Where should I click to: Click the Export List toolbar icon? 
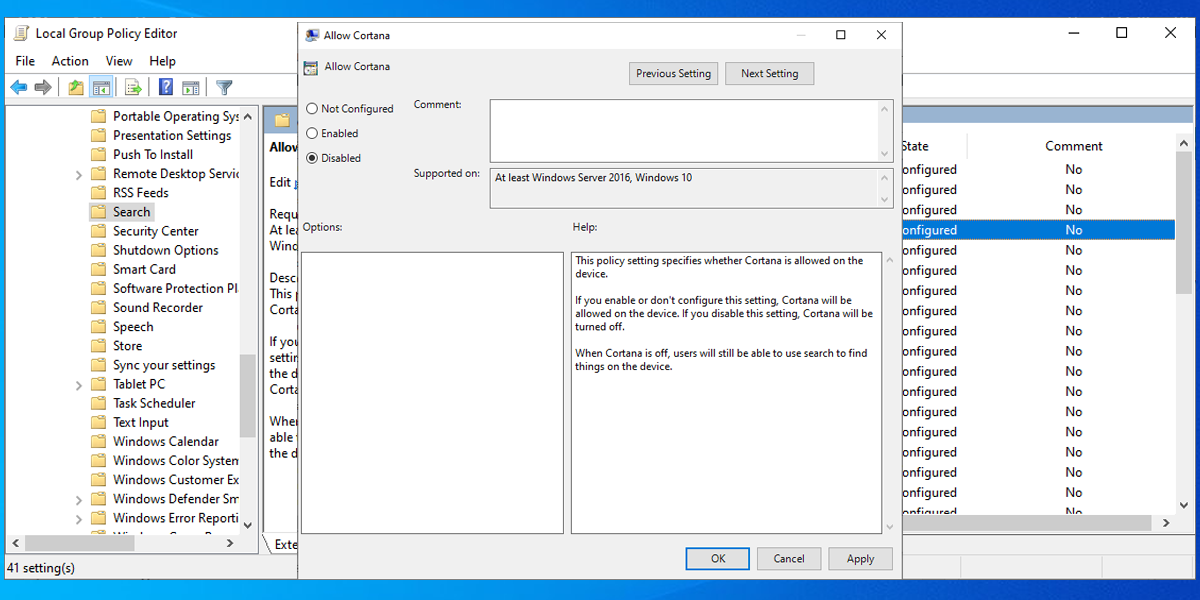(x=132, y=88)
